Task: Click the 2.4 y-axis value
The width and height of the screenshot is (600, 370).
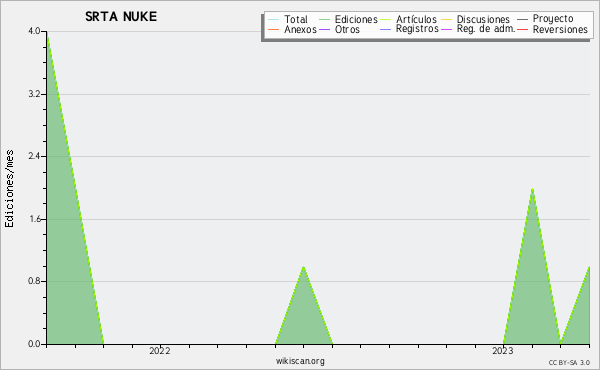Action: tap(34, 156)
